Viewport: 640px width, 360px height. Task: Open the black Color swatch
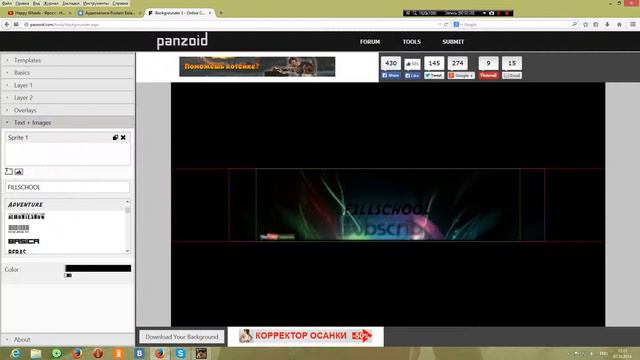point(98,268)
